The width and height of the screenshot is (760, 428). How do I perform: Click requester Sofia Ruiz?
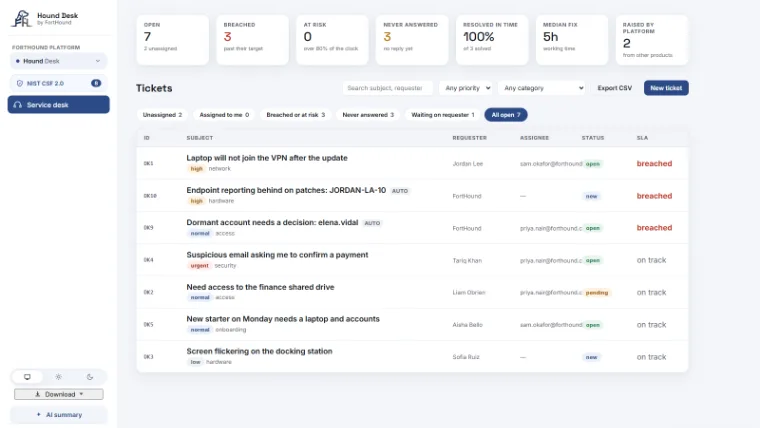[x=466, y=357]
